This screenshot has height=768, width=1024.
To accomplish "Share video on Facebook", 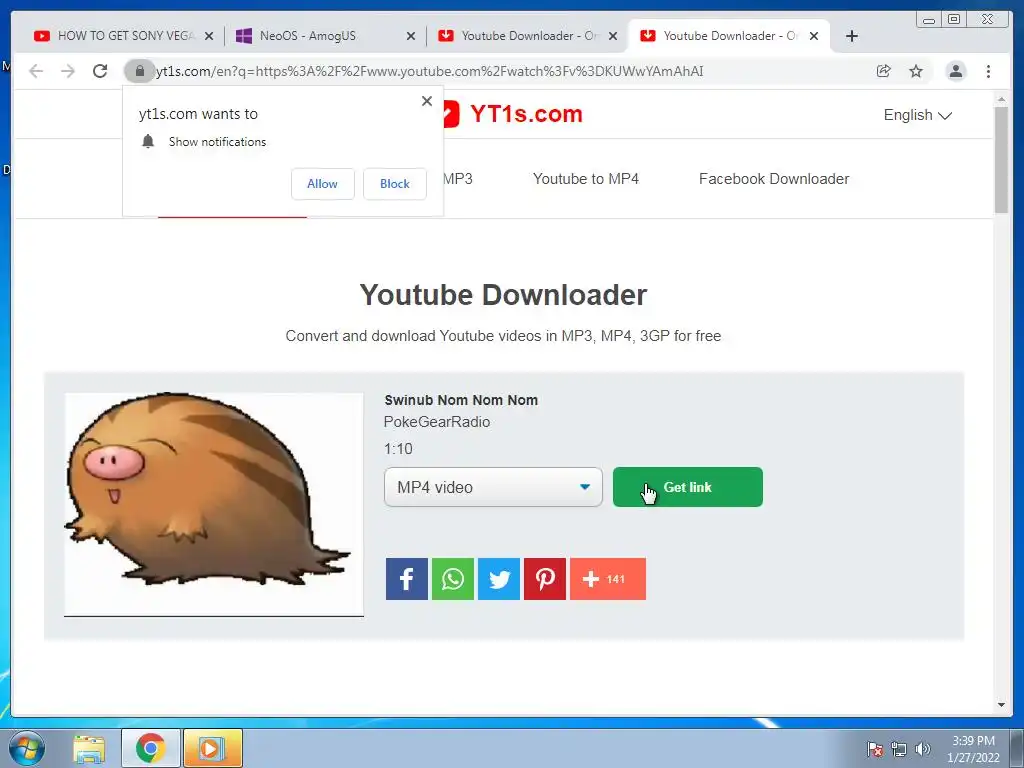I will [406, 579].
